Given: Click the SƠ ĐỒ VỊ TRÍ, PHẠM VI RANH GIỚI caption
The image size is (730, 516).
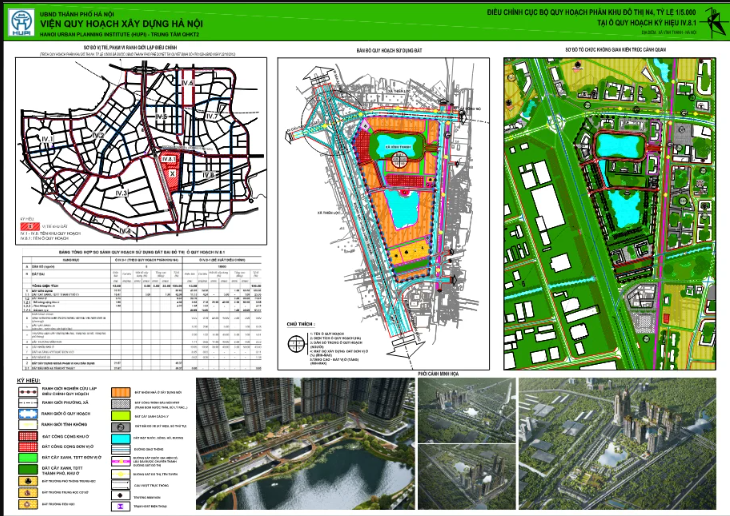Looking at the screenshot, I should point(130,48).
